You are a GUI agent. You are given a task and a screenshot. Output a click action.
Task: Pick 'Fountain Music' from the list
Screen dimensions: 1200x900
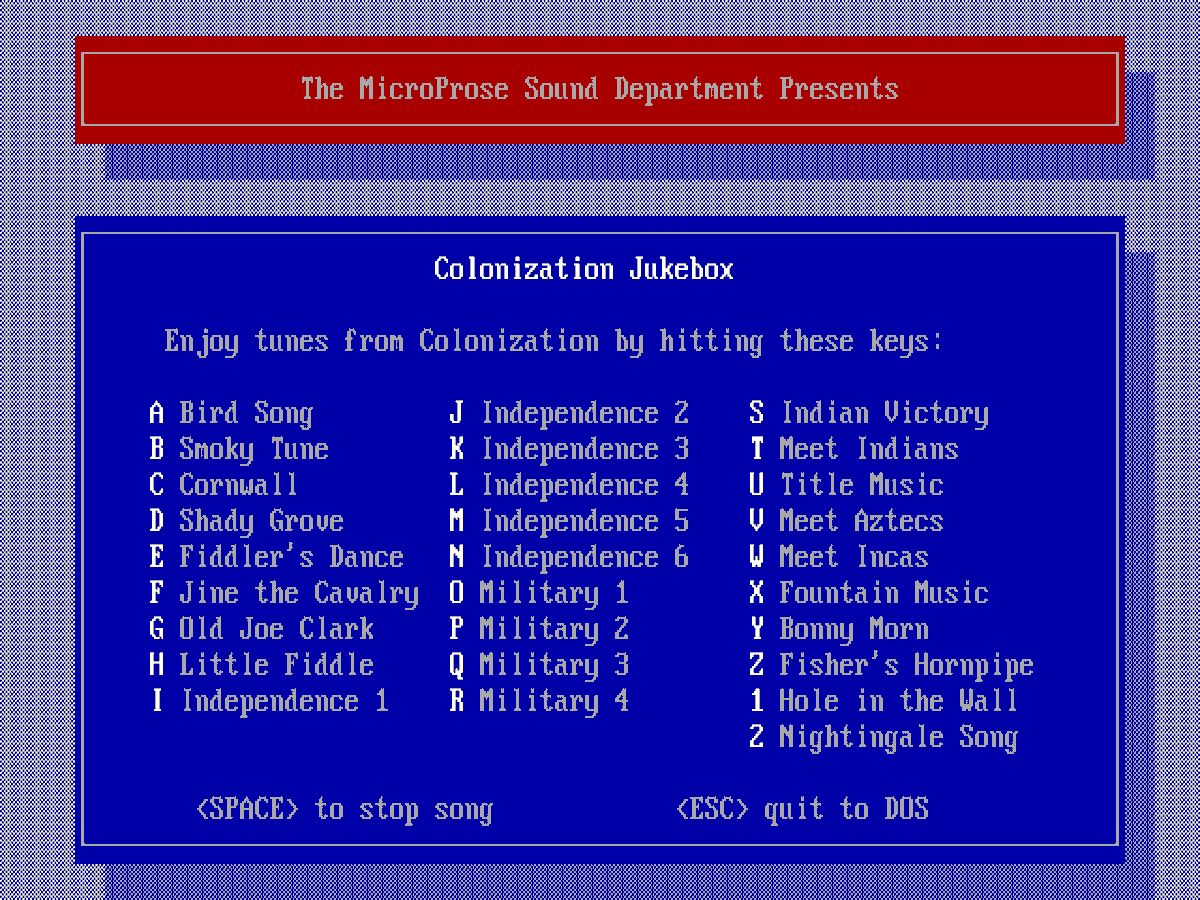869,593
